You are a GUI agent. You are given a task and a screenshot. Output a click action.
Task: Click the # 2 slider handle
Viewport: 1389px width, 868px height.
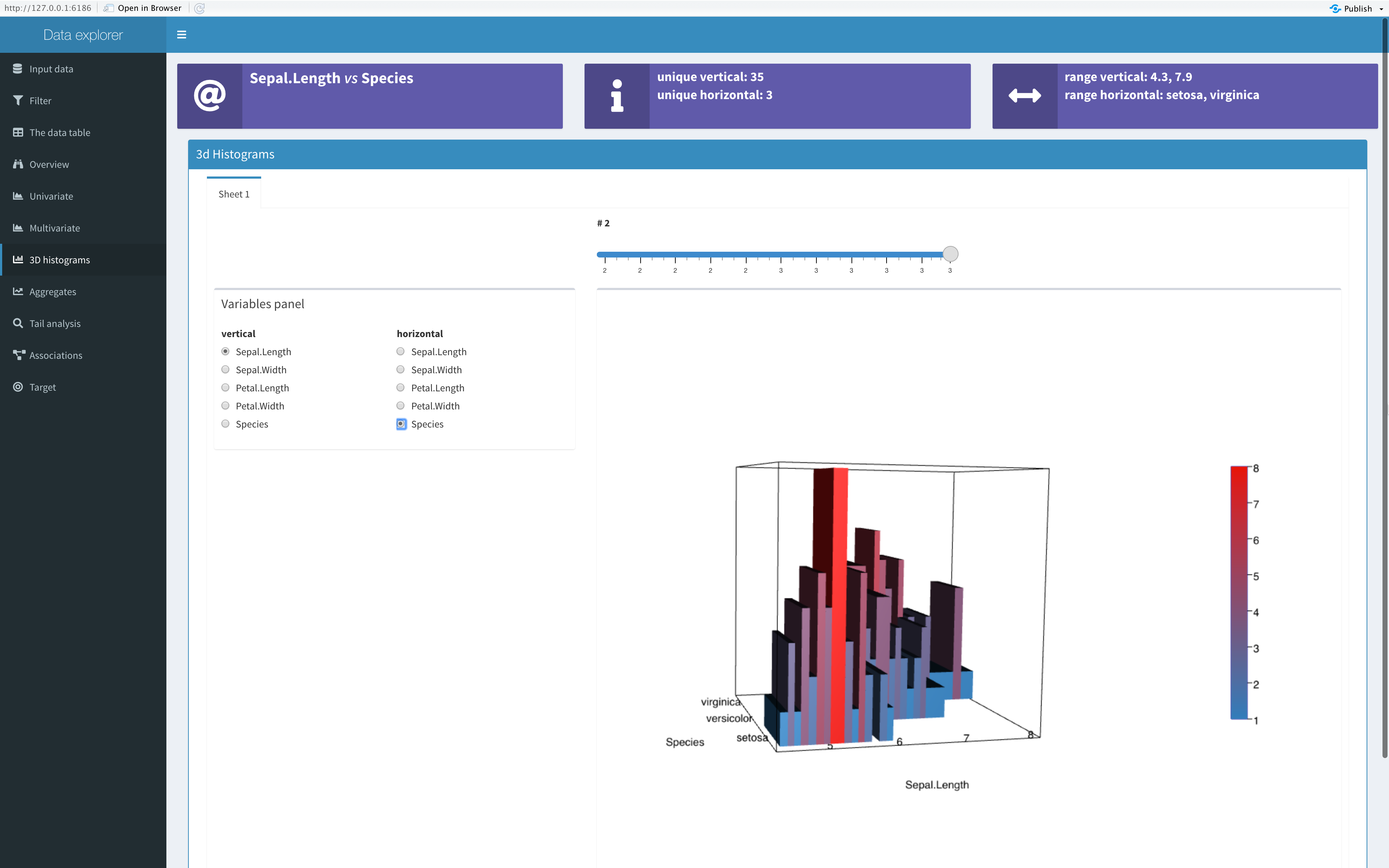click(951, 254)
